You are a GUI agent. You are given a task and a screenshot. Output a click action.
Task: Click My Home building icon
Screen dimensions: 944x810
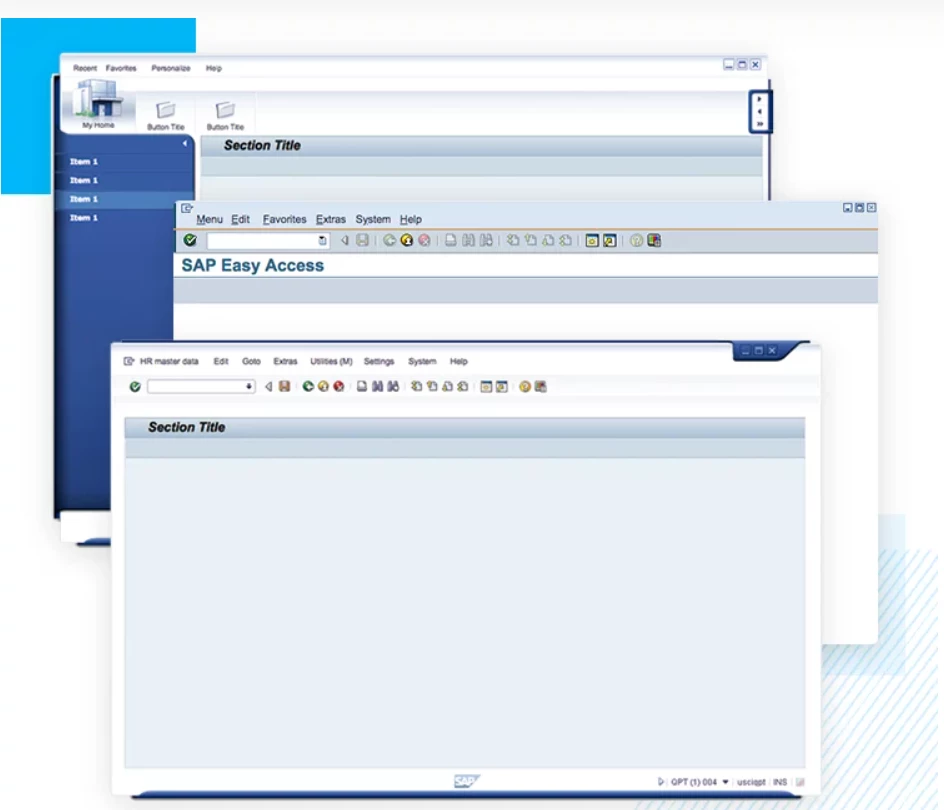click(x=98, y=99)
